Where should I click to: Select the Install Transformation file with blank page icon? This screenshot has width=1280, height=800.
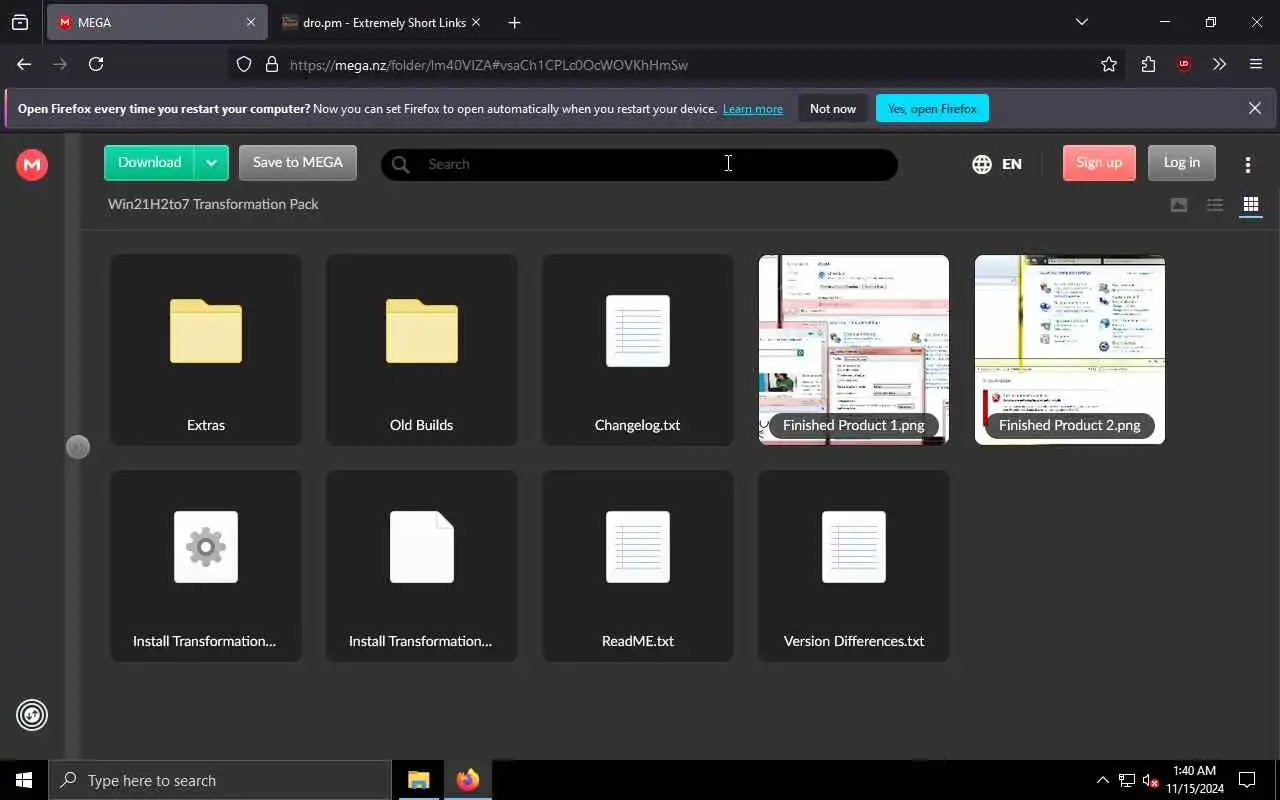click(422, 565)
